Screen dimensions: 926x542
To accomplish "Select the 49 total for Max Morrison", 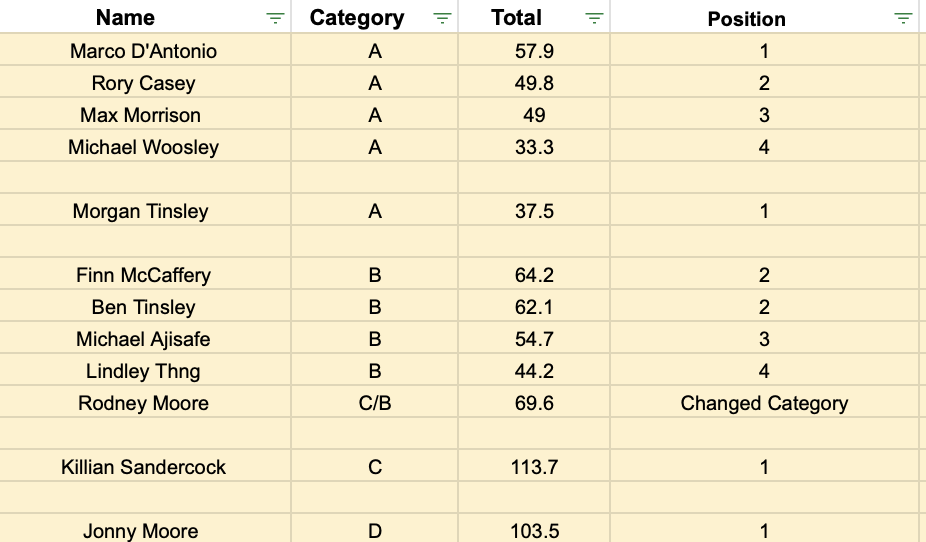I will 534,113.
